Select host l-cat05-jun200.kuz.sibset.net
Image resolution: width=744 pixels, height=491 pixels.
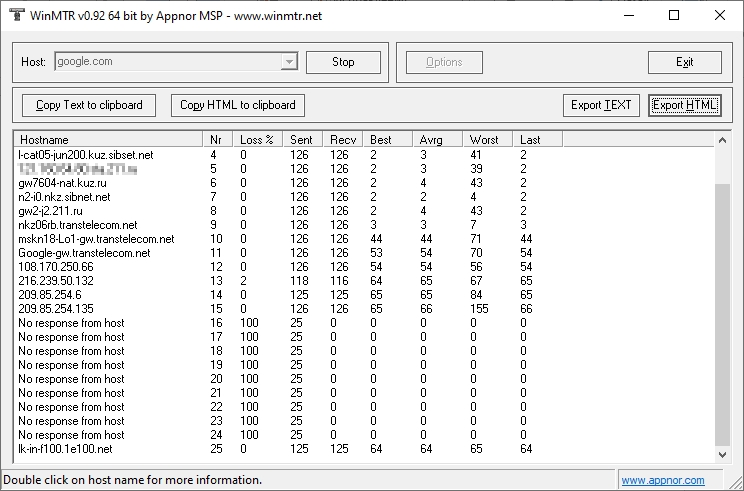[86, 155]
